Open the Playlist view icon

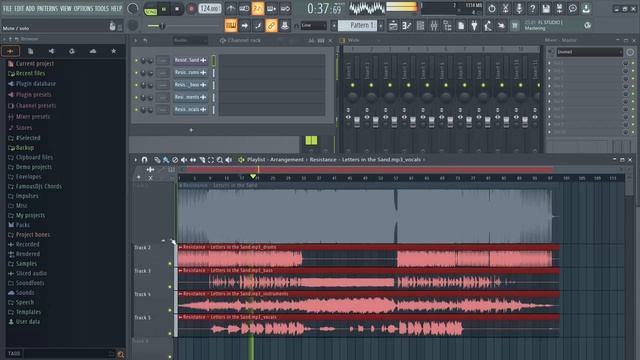[x=393, y=26]
